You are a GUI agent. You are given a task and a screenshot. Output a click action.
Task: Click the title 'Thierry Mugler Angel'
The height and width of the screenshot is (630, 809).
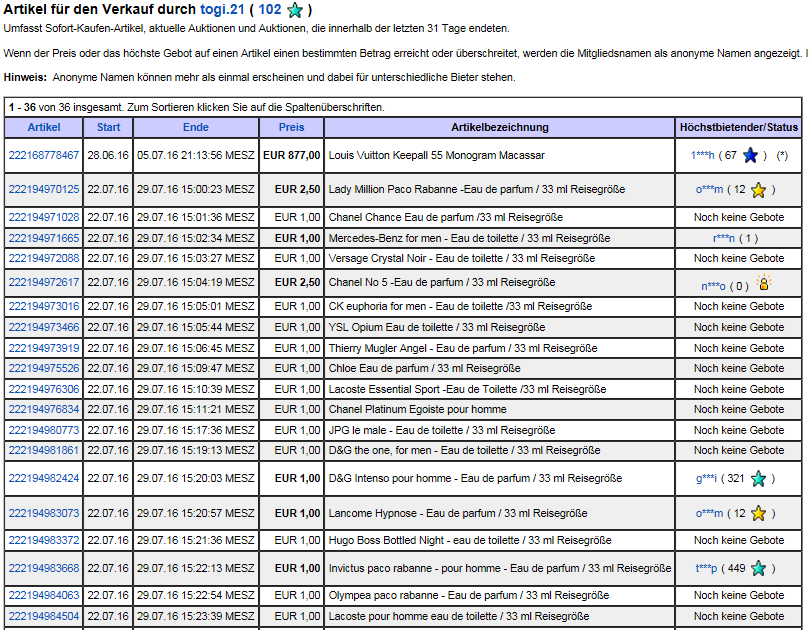[378, 348]
